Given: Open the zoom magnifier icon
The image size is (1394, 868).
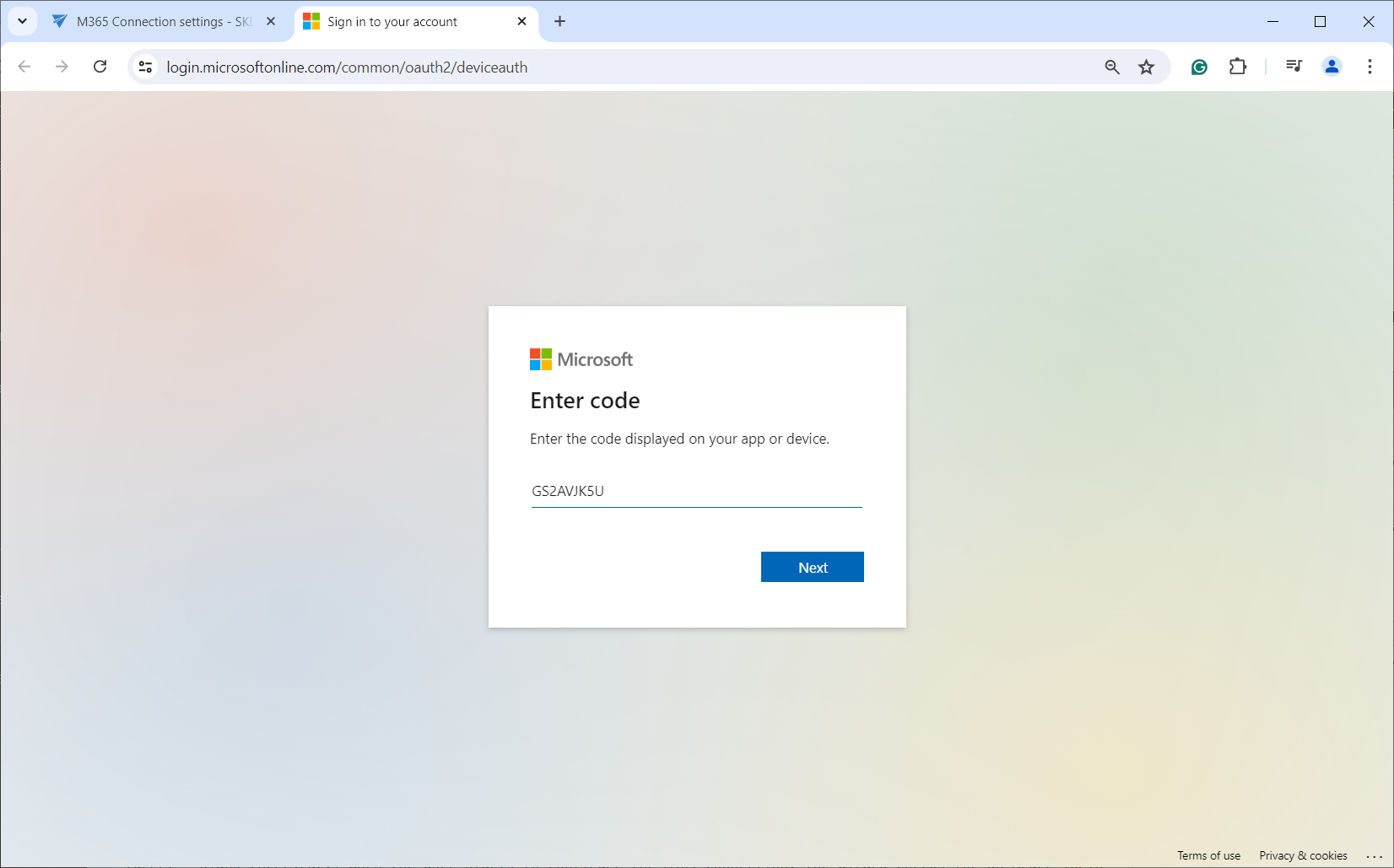Looking at the screenshot, I should pyautogui.click(x=1112, y=67).
